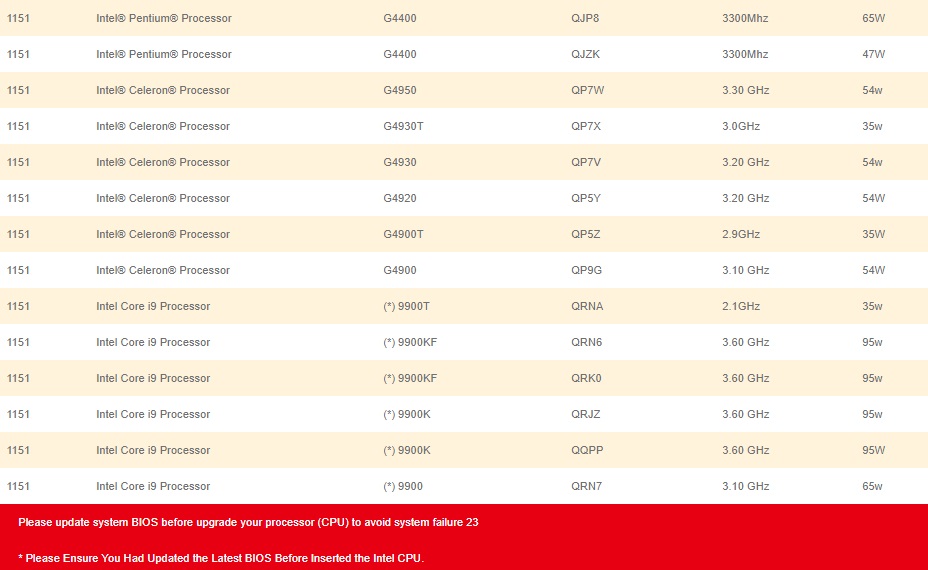Click the 35W power value in QP5Z row
This screenshot has width=928, height=570.
pyautogui.click(x=874, y=234)
